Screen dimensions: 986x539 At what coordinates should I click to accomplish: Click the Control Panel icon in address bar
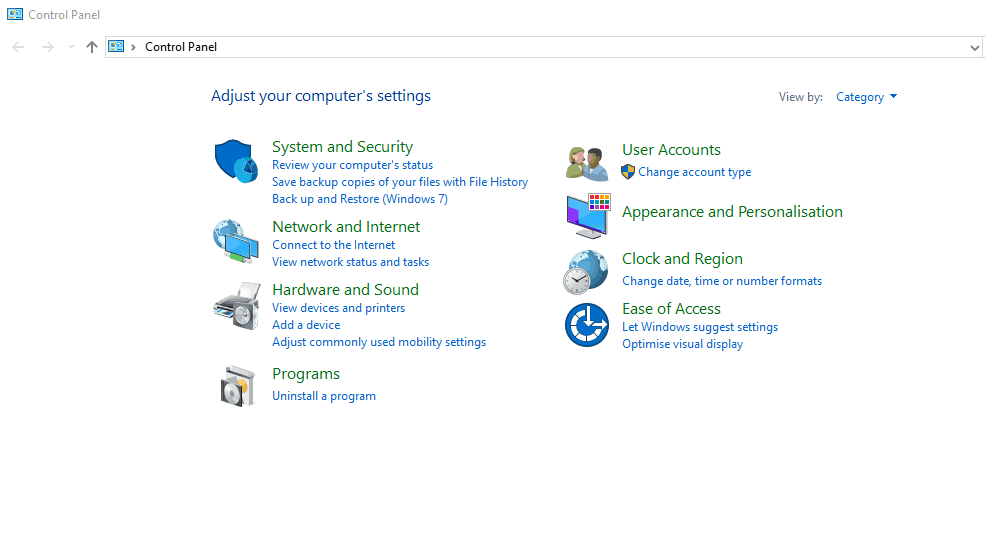point(116,47)
